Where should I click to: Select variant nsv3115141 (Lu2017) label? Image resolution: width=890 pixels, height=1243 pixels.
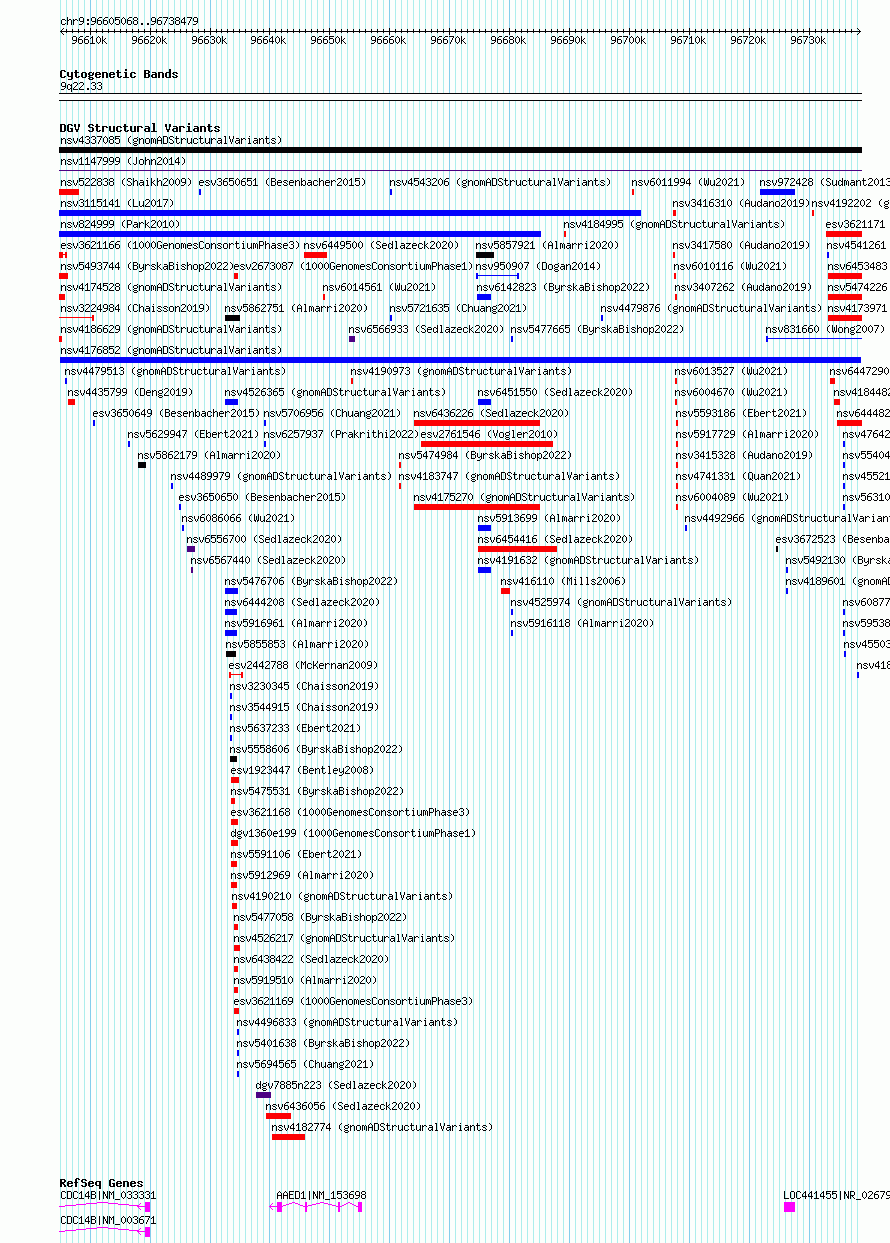[x=117, y=203]
